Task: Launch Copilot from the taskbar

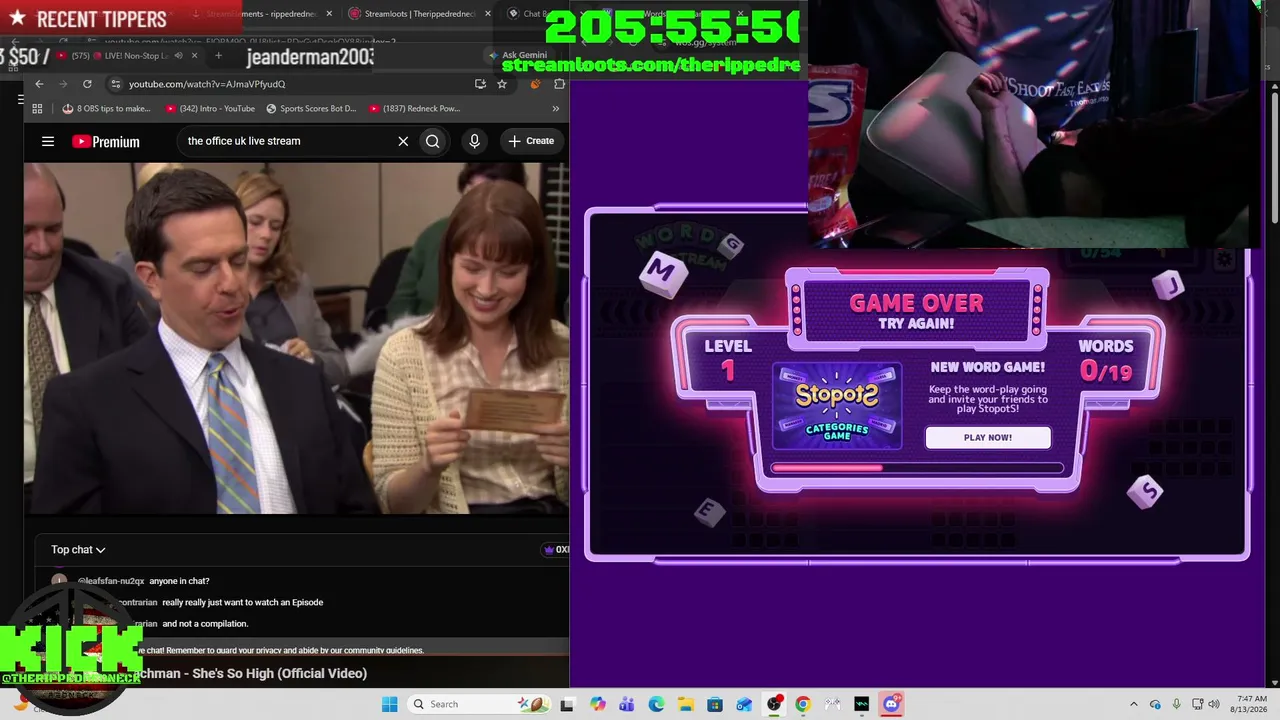Action: pos(598,704)
